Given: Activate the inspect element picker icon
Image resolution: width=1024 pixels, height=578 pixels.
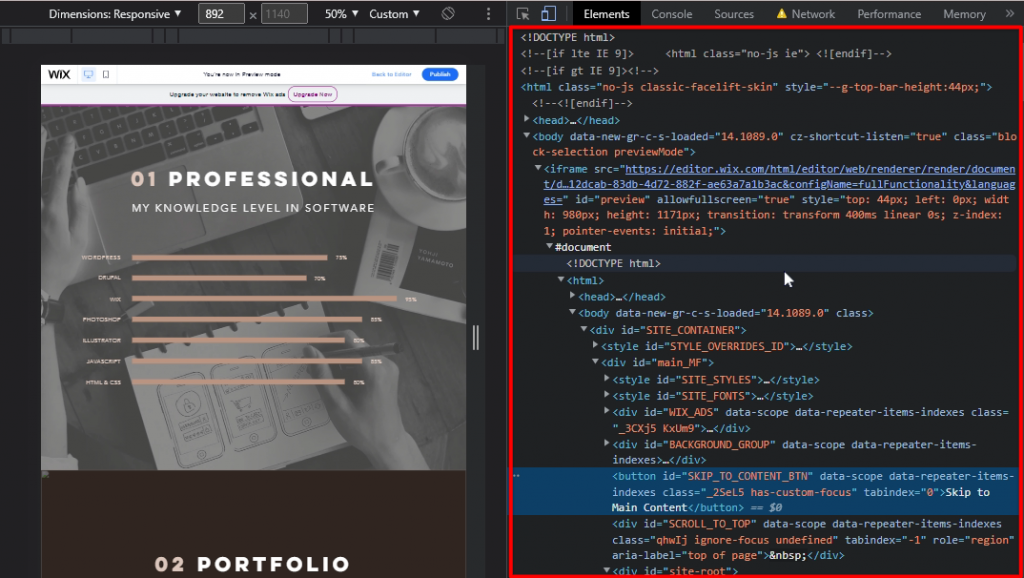Looking at the screenshot, I should pos(523,13).
